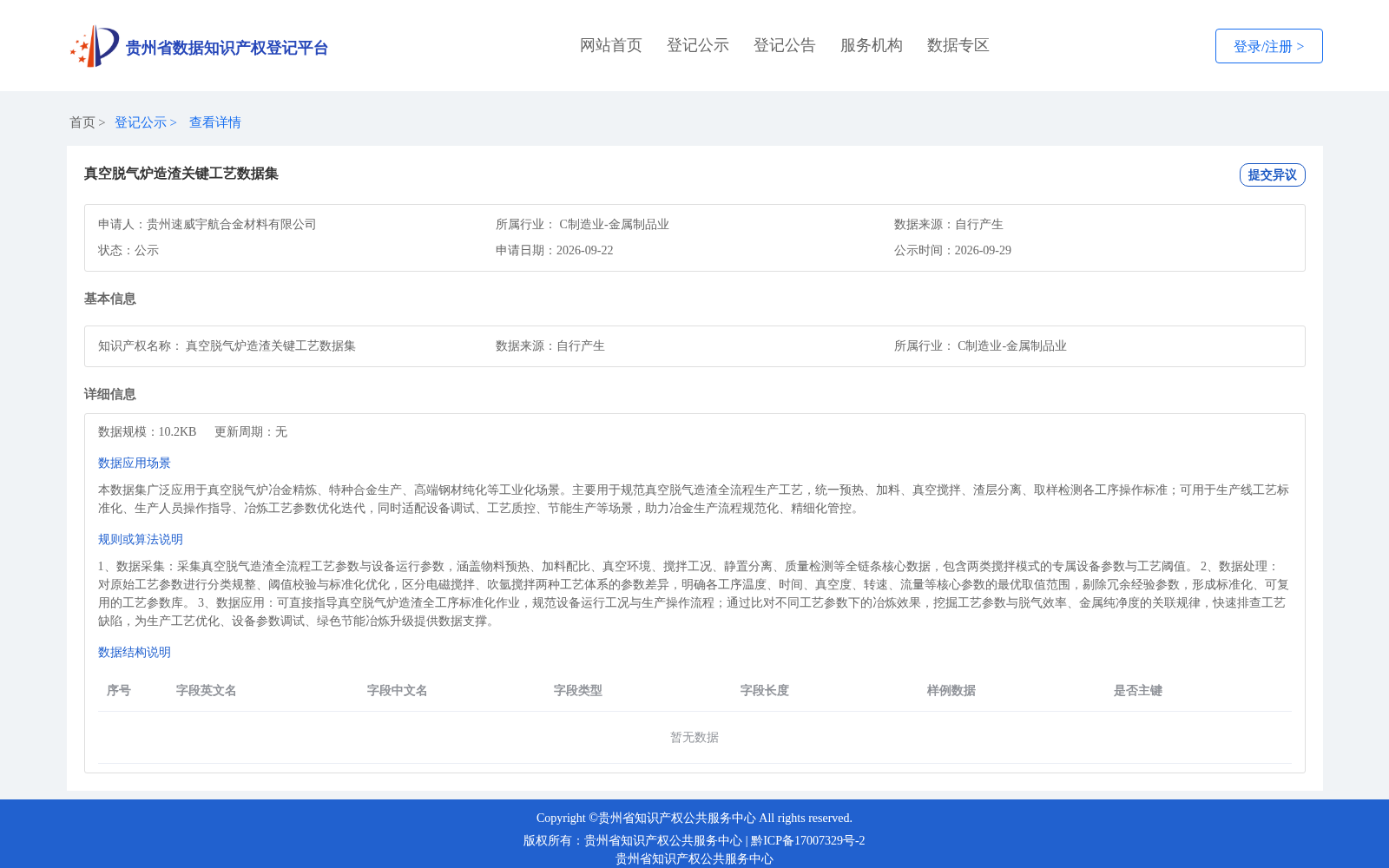Click the site title 贵州省数据知识产权登记平台
1389x868 pixels.
coord(227,48)
